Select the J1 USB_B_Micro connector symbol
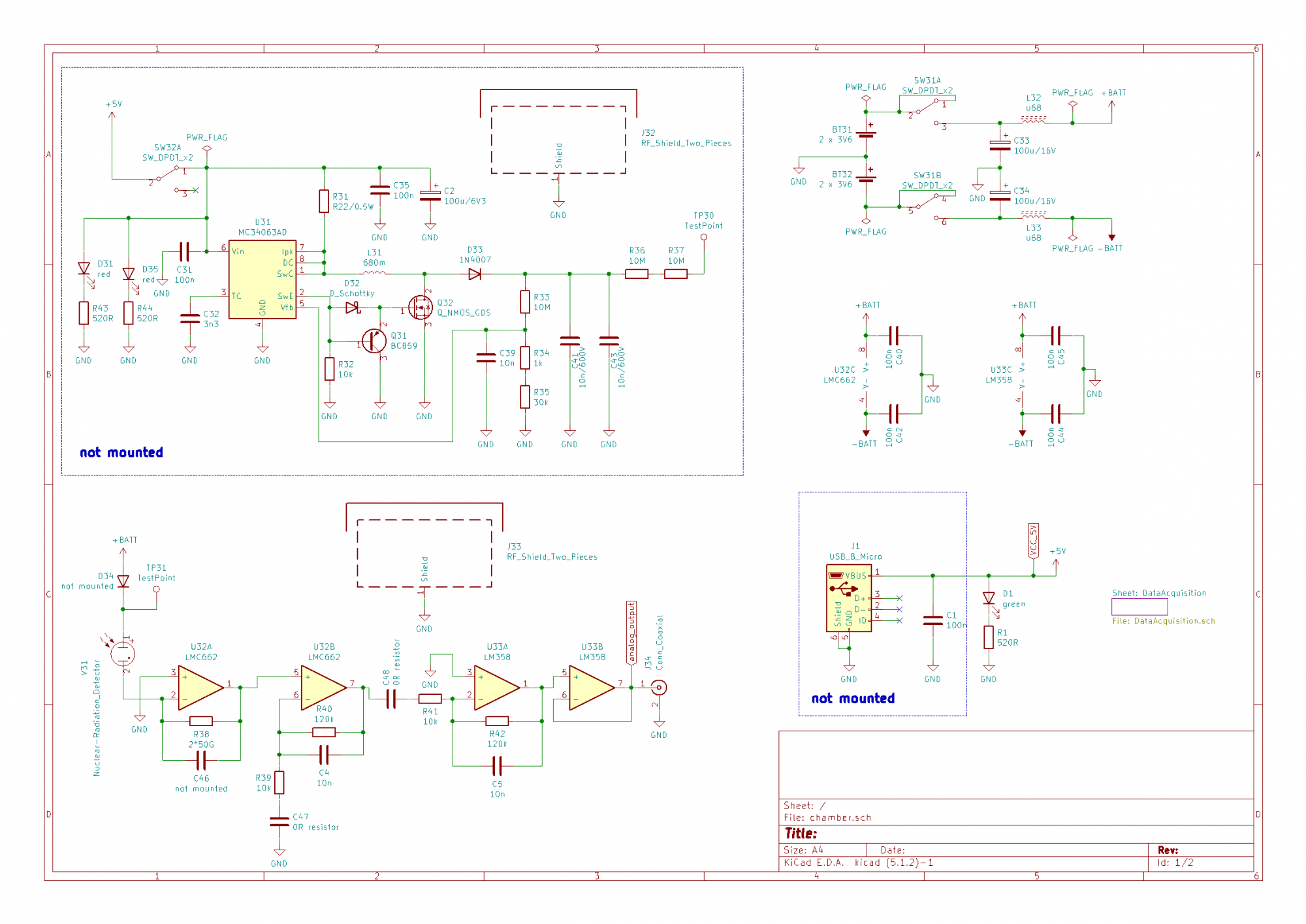This screenshot has width=1306, height=924. pyautogui.click(x=849, y=599)
